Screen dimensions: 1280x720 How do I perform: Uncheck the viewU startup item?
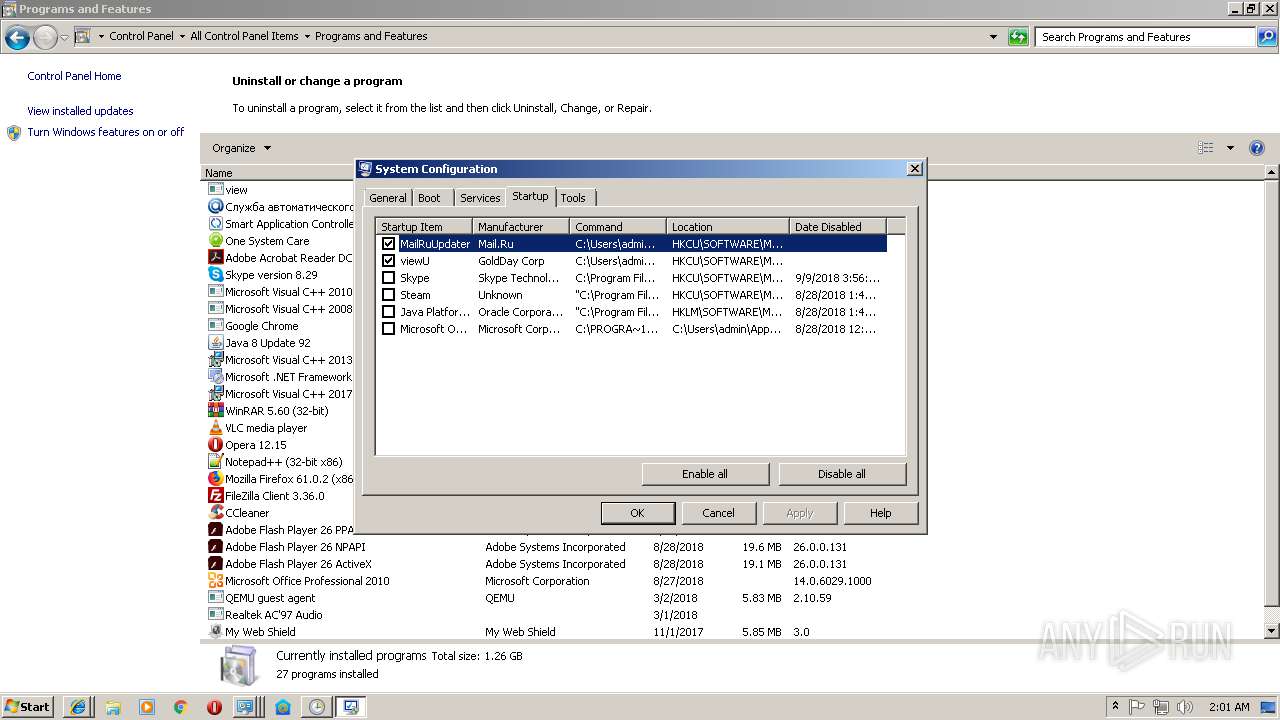click(x=389, y=261)
